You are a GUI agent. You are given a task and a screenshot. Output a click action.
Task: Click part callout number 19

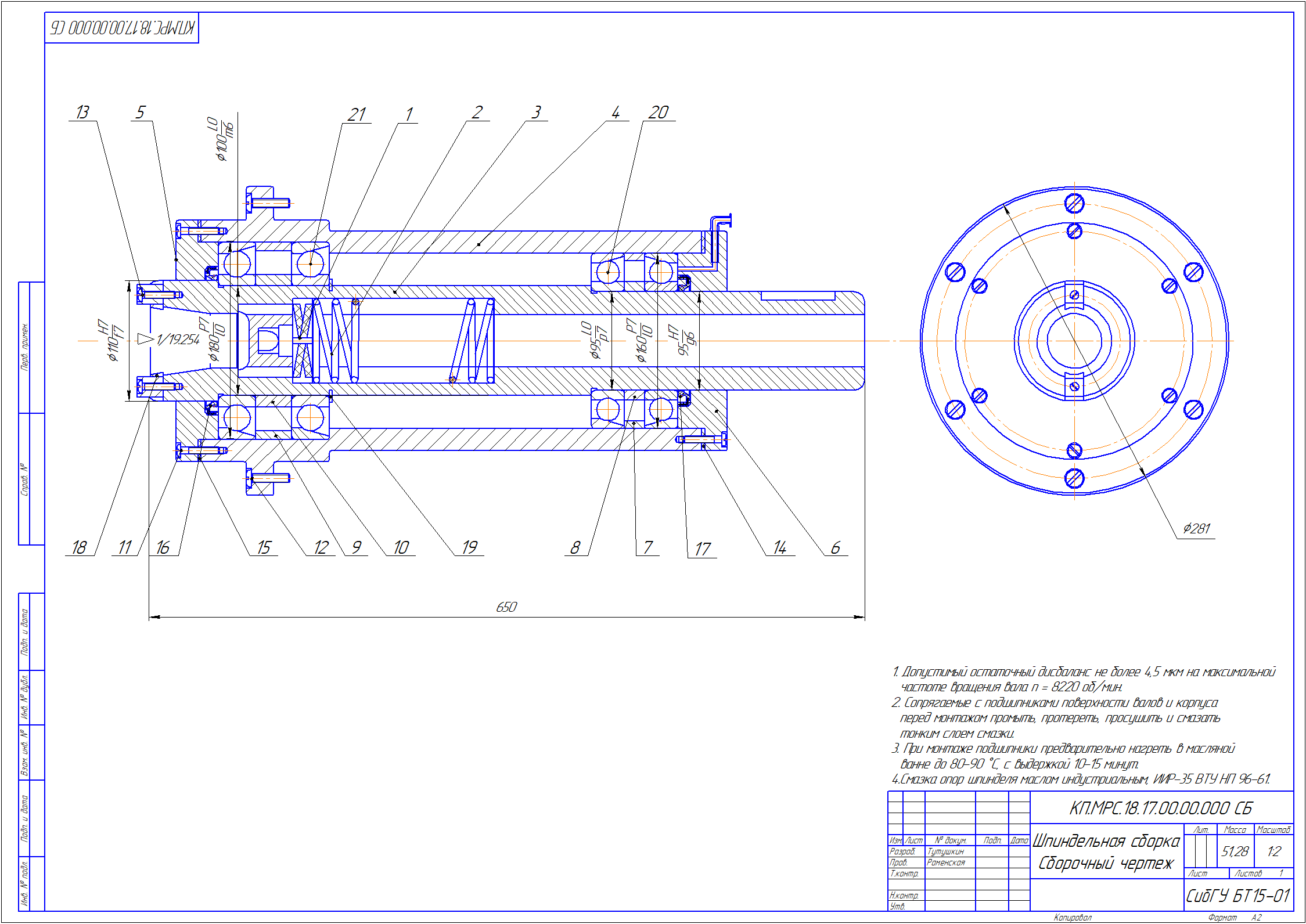click(469, 547)
